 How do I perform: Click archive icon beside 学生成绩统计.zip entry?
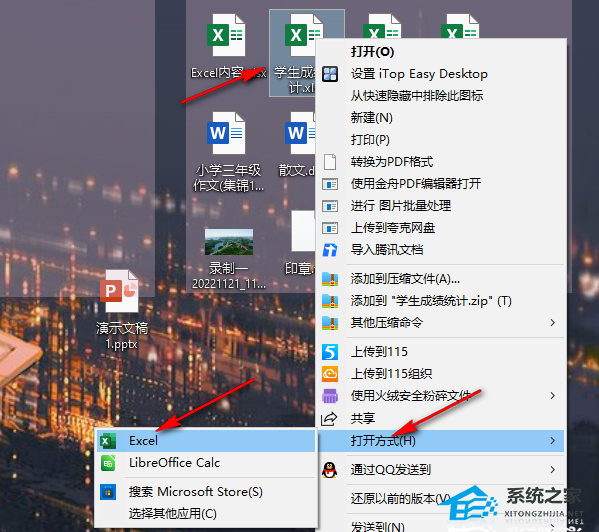[x=330, y=301]
